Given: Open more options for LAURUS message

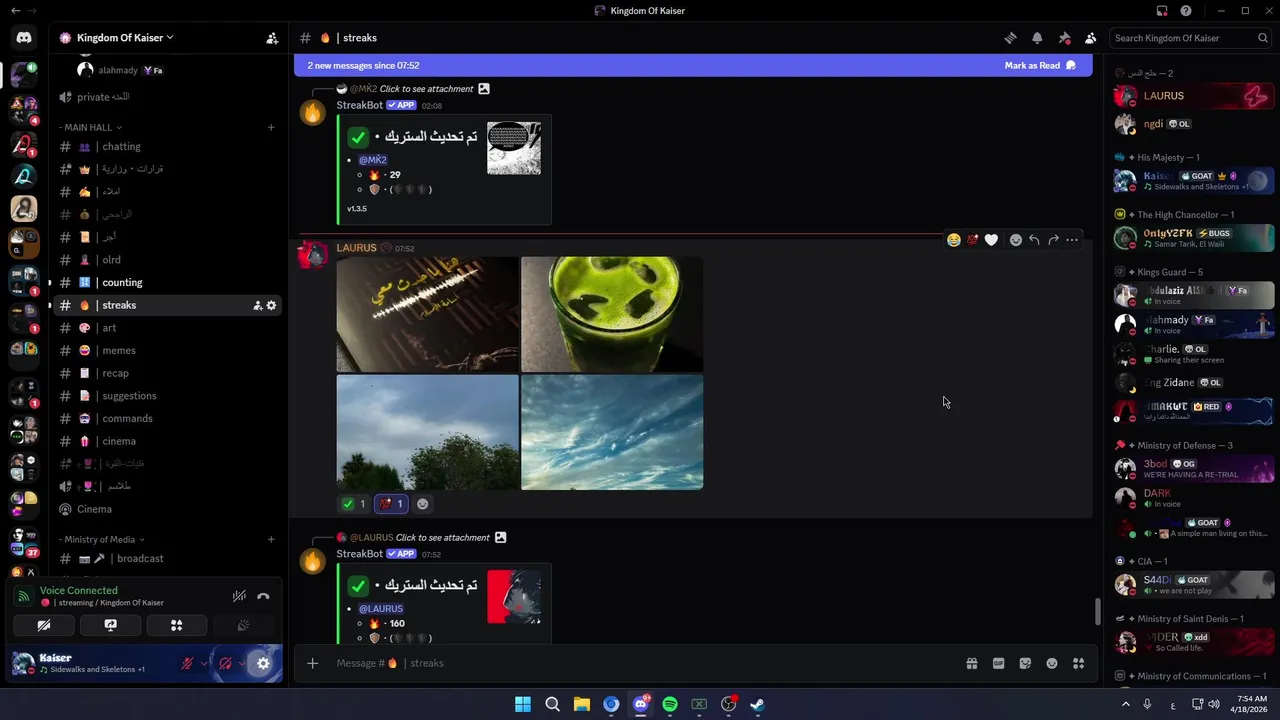Looking at the screenshot, I should click(x=1072, y=240).
